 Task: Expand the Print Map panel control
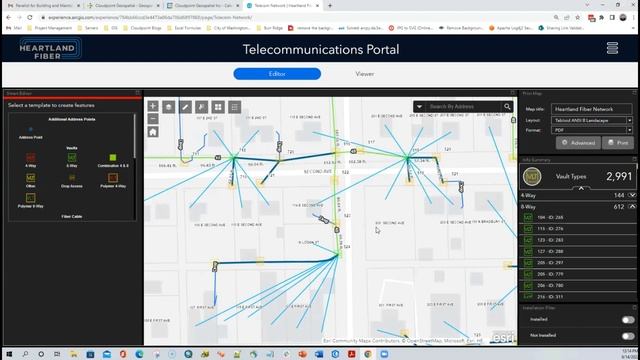[634, 93]
